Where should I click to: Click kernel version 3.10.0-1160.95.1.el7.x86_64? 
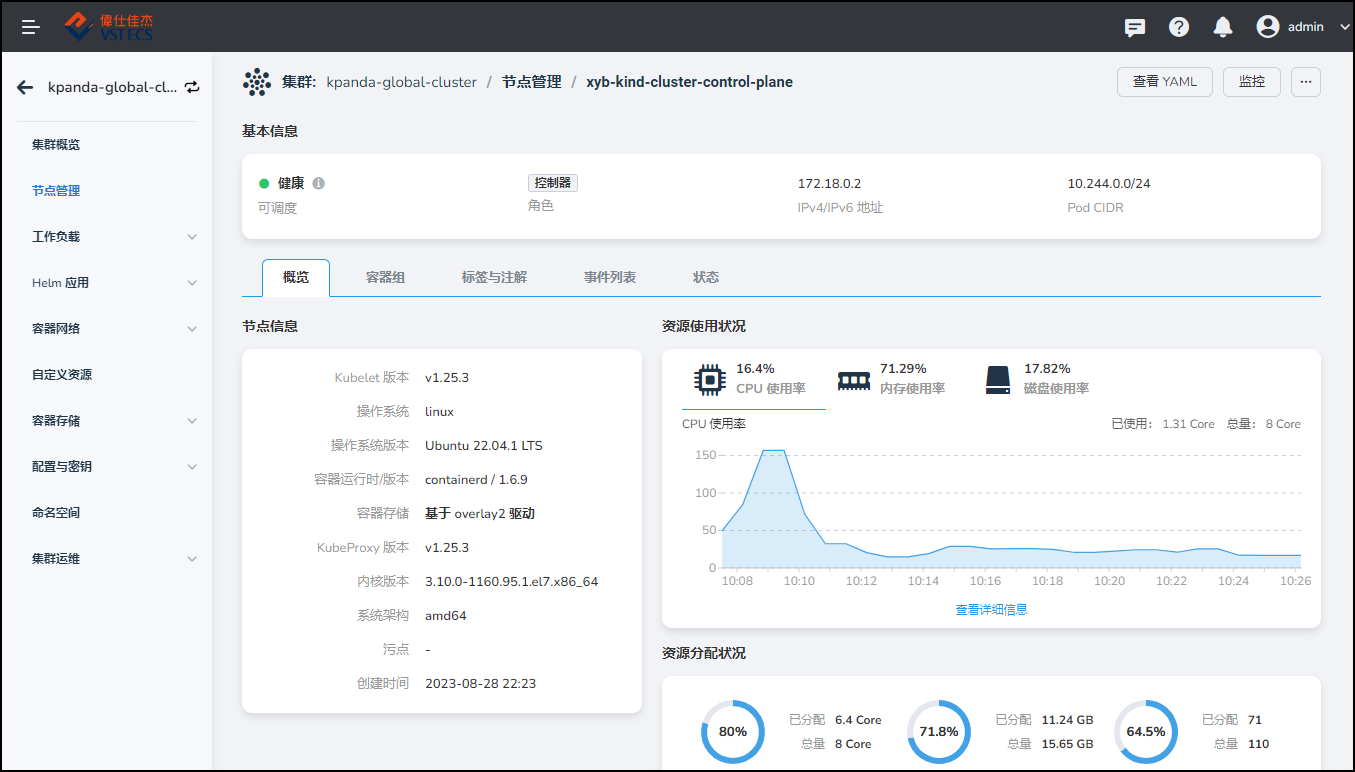pos(511,582)
